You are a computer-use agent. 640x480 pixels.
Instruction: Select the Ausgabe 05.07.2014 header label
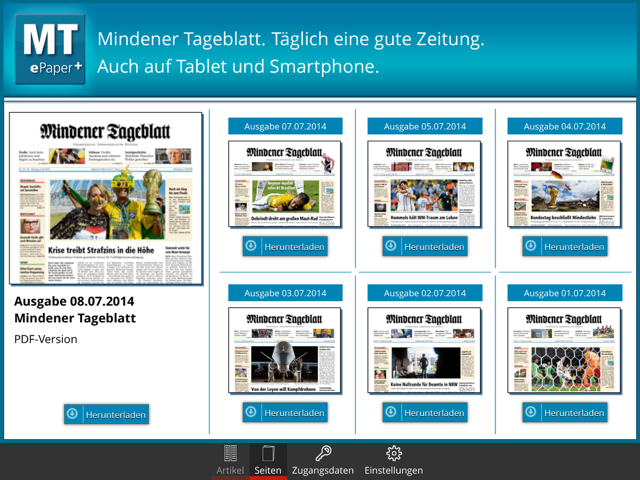click(x=424, y=126)
